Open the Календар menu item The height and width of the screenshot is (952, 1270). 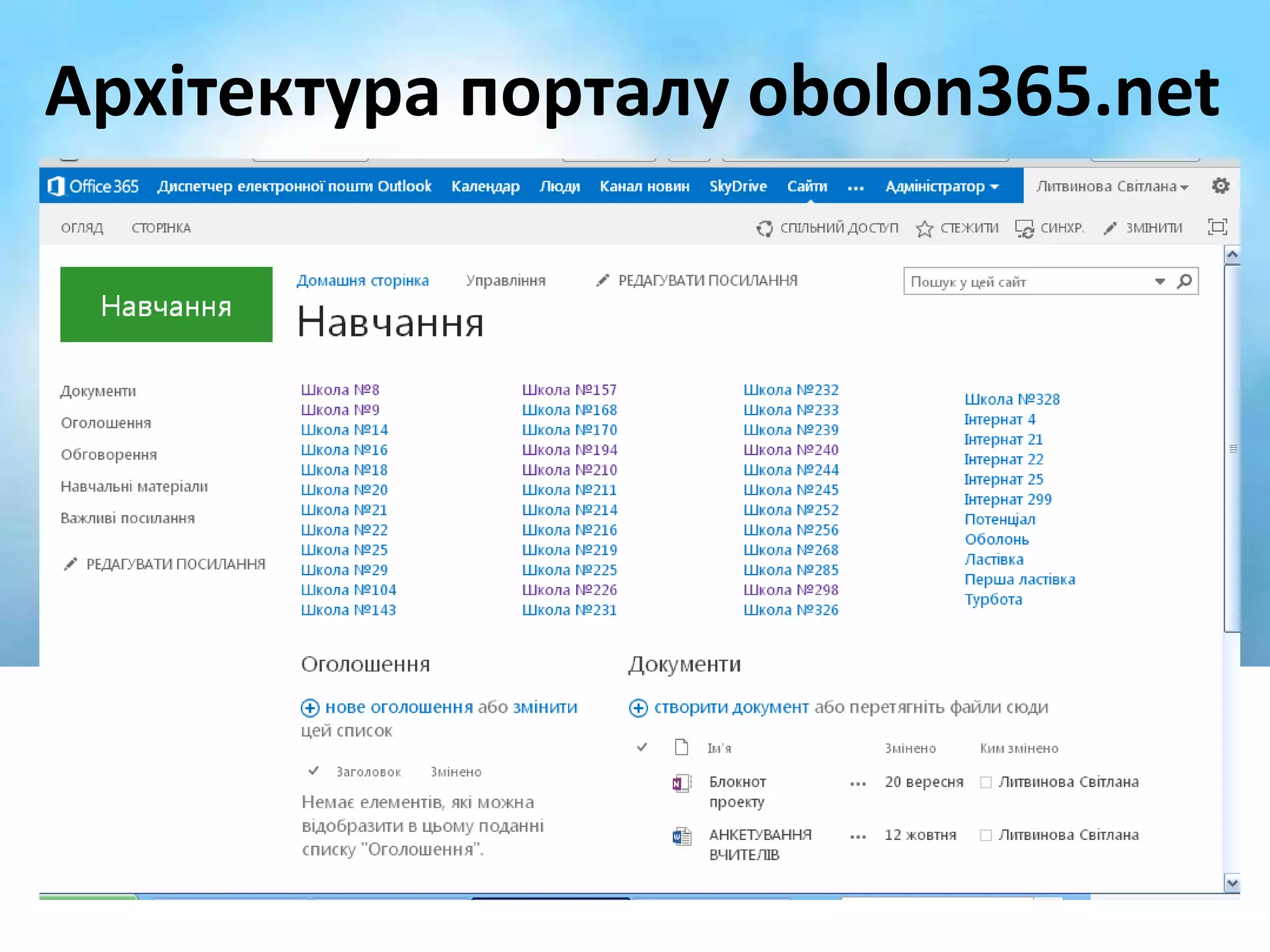pos(486,187)
